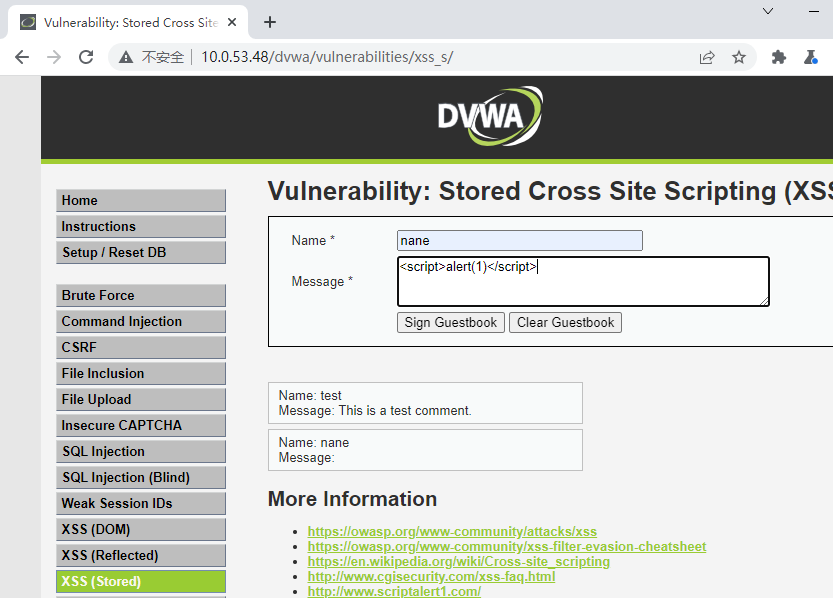Screen dimensions: 833x598
Task: Click inside the Message textarea
Action: pos(583,281)
